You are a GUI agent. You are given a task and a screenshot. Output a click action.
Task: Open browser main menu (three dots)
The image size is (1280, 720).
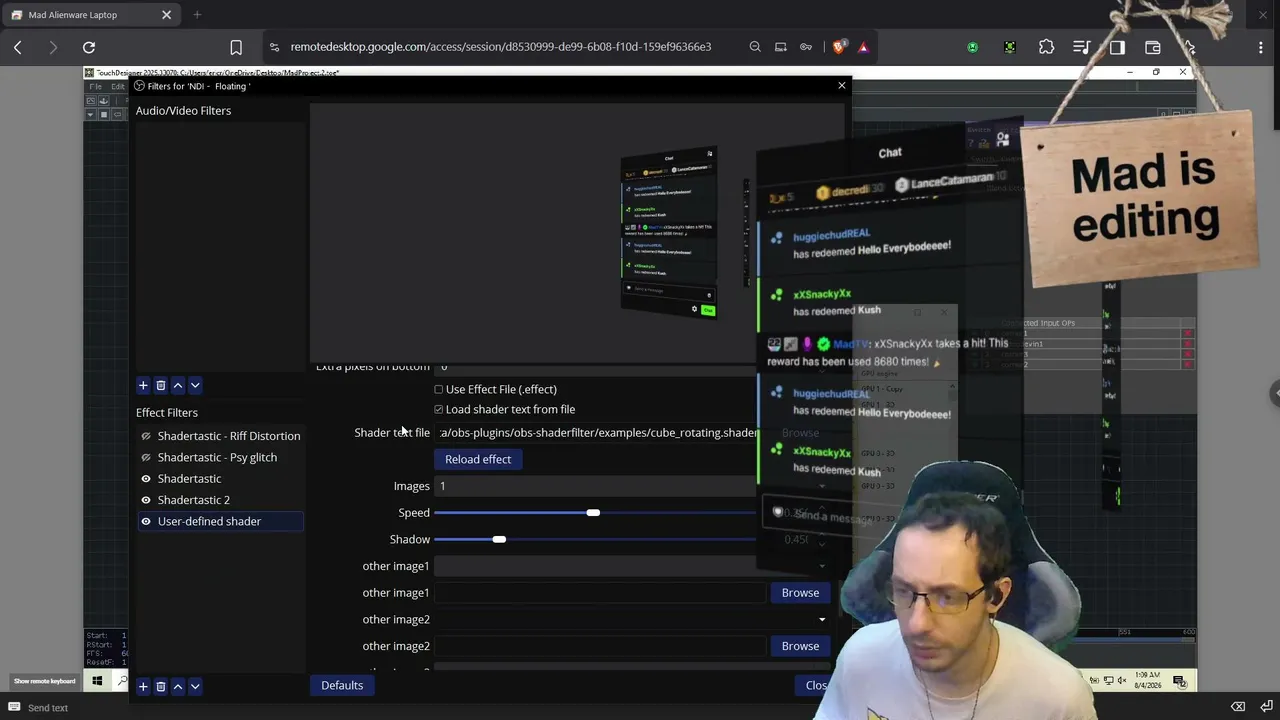click(1260, 47)
